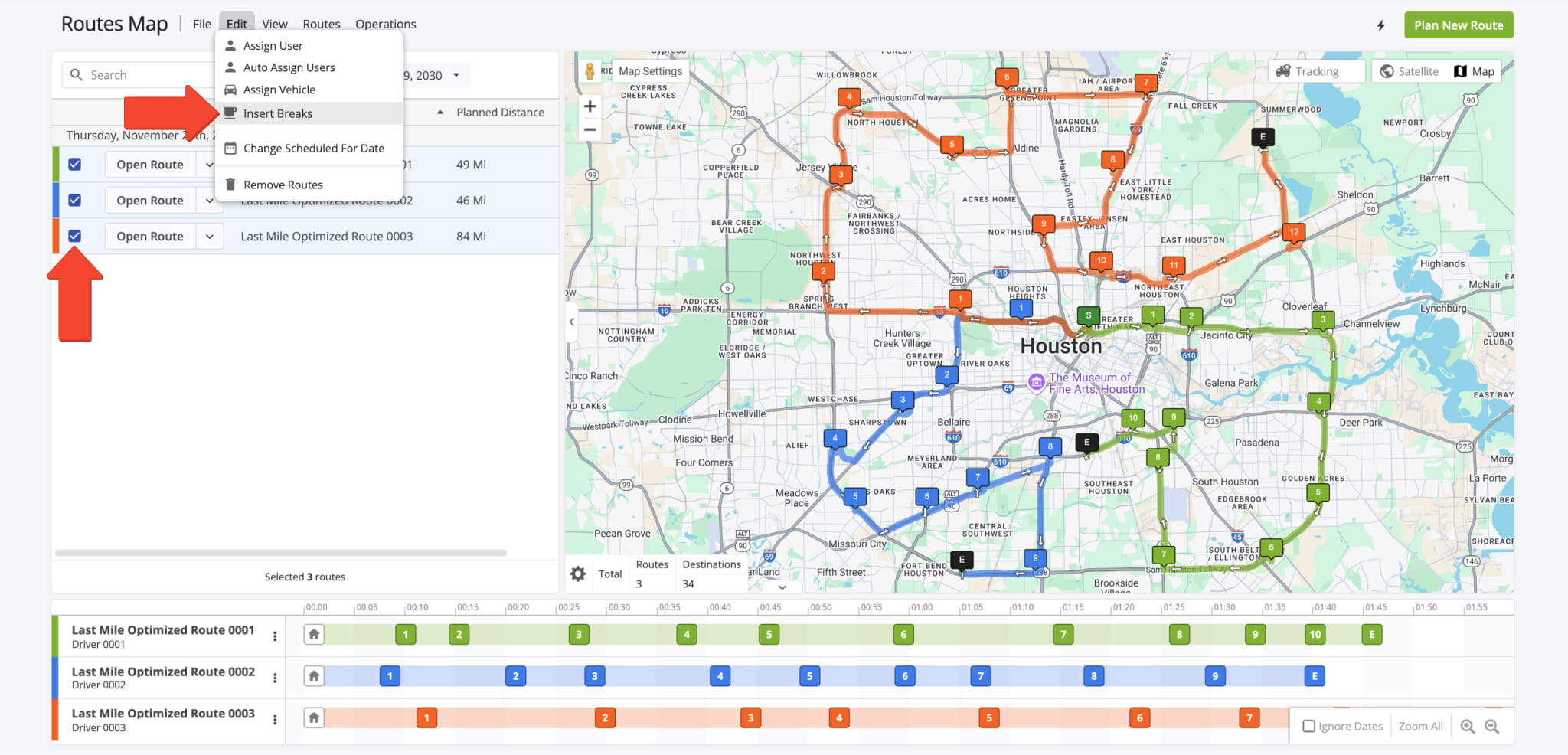Viewport: 1568px width, 755px height.
Task: Open the scheduled date dropdown arrow
Action: click(456, 75)
